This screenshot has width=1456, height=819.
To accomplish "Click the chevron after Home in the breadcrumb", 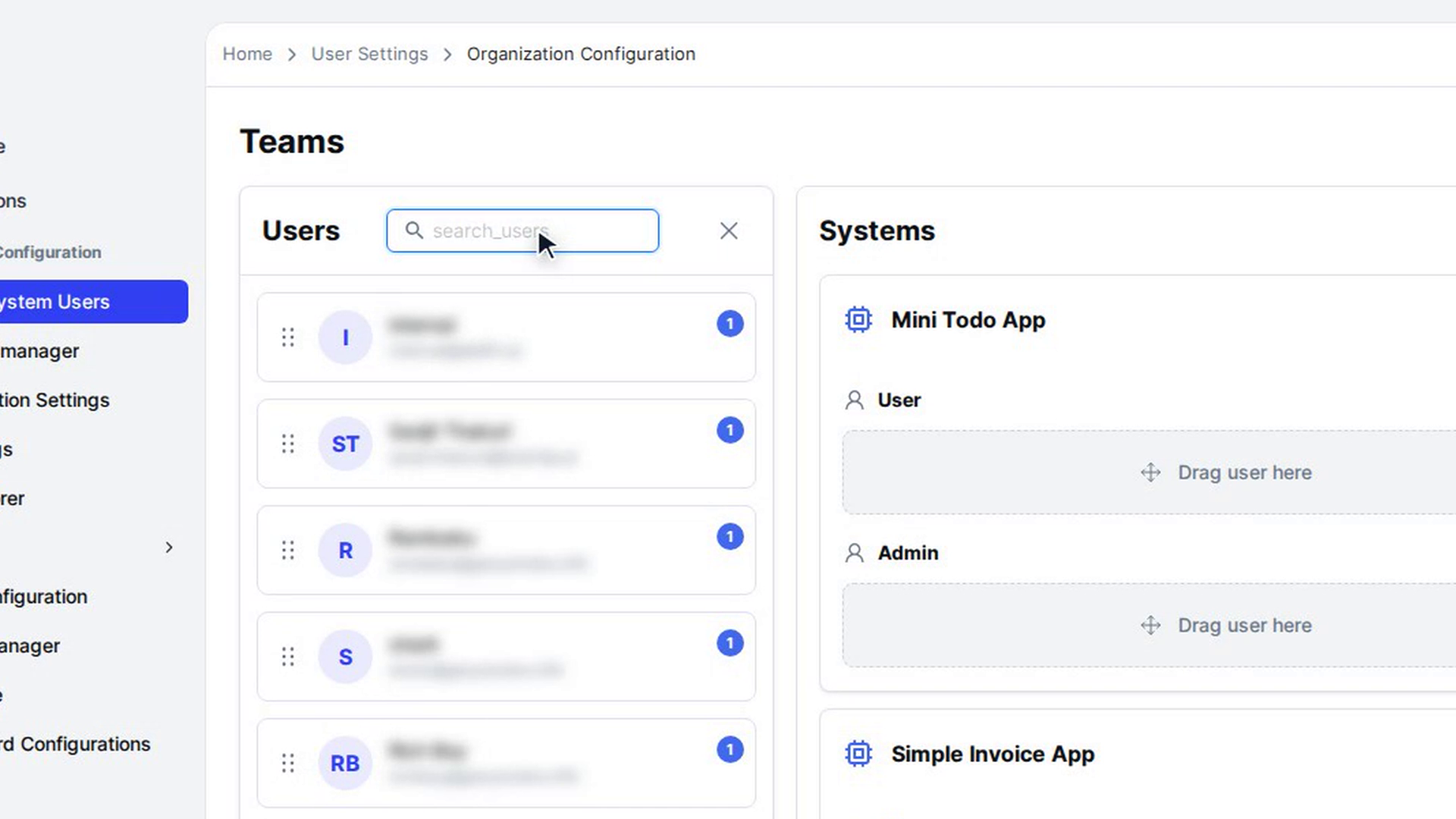I will (292, 55).
